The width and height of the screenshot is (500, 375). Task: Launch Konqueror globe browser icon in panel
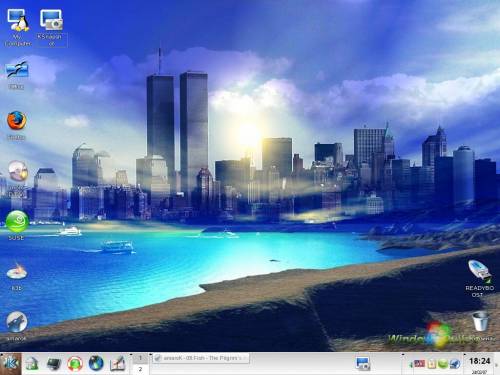point(96,363)
